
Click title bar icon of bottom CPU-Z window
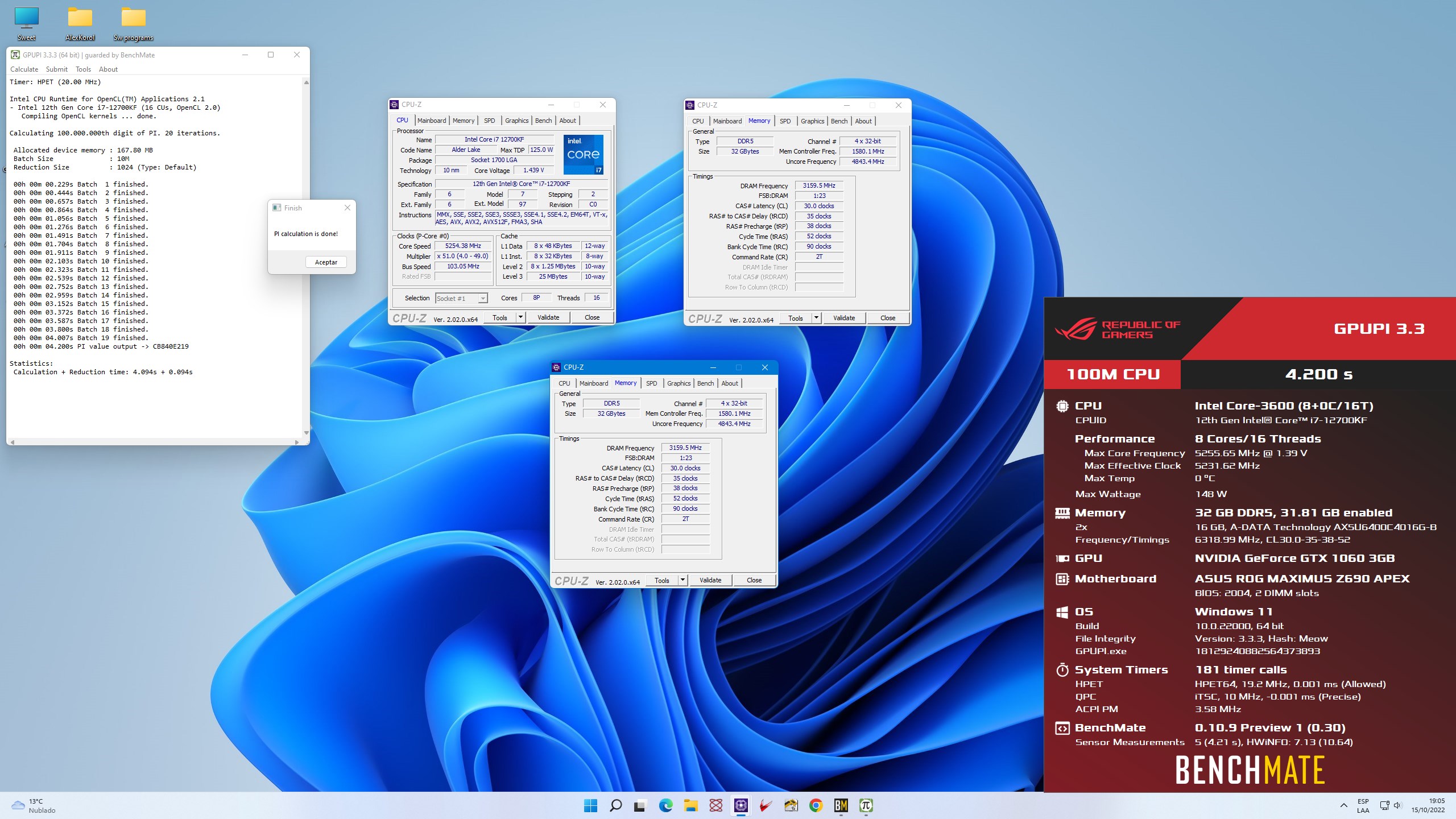coord(557,367)
